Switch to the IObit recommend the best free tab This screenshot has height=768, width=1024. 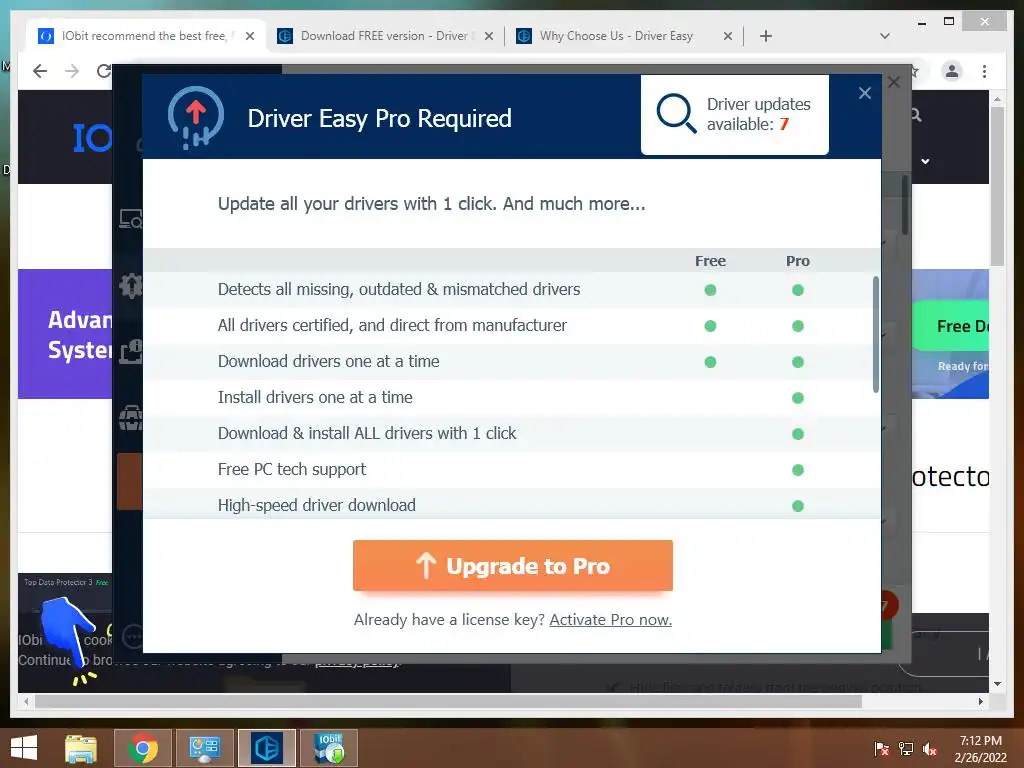point(144,36)
